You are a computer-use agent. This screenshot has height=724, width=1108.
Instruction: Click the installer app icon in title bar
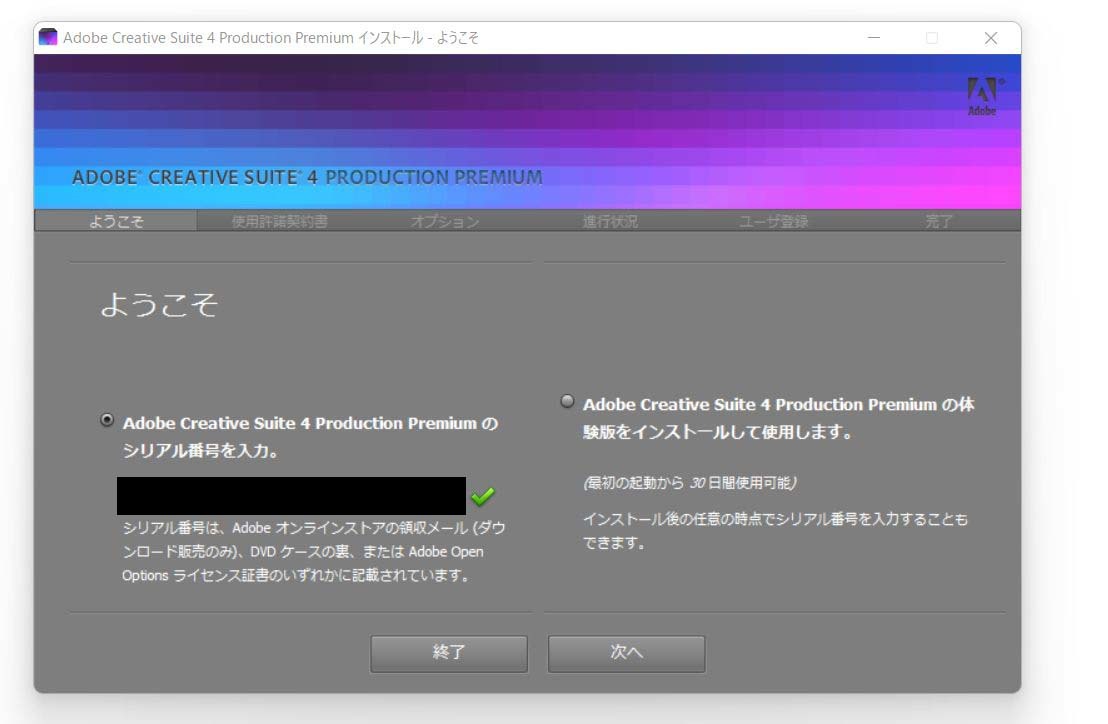click(48, 37)
